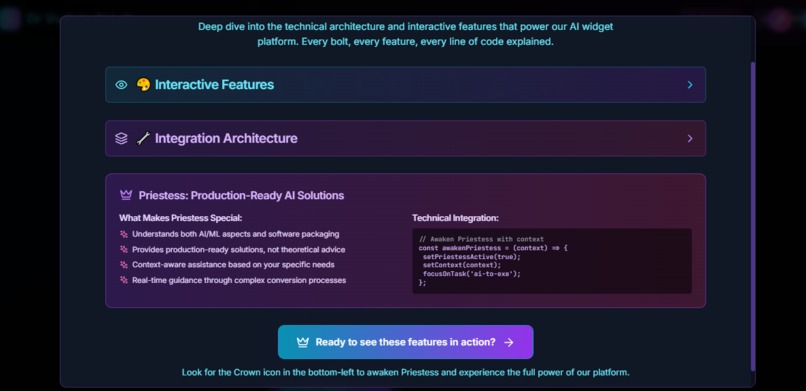
Task: Expand the Integration Architecture chevron arrow
Action: pyautogui.click(x=690, y=138)
